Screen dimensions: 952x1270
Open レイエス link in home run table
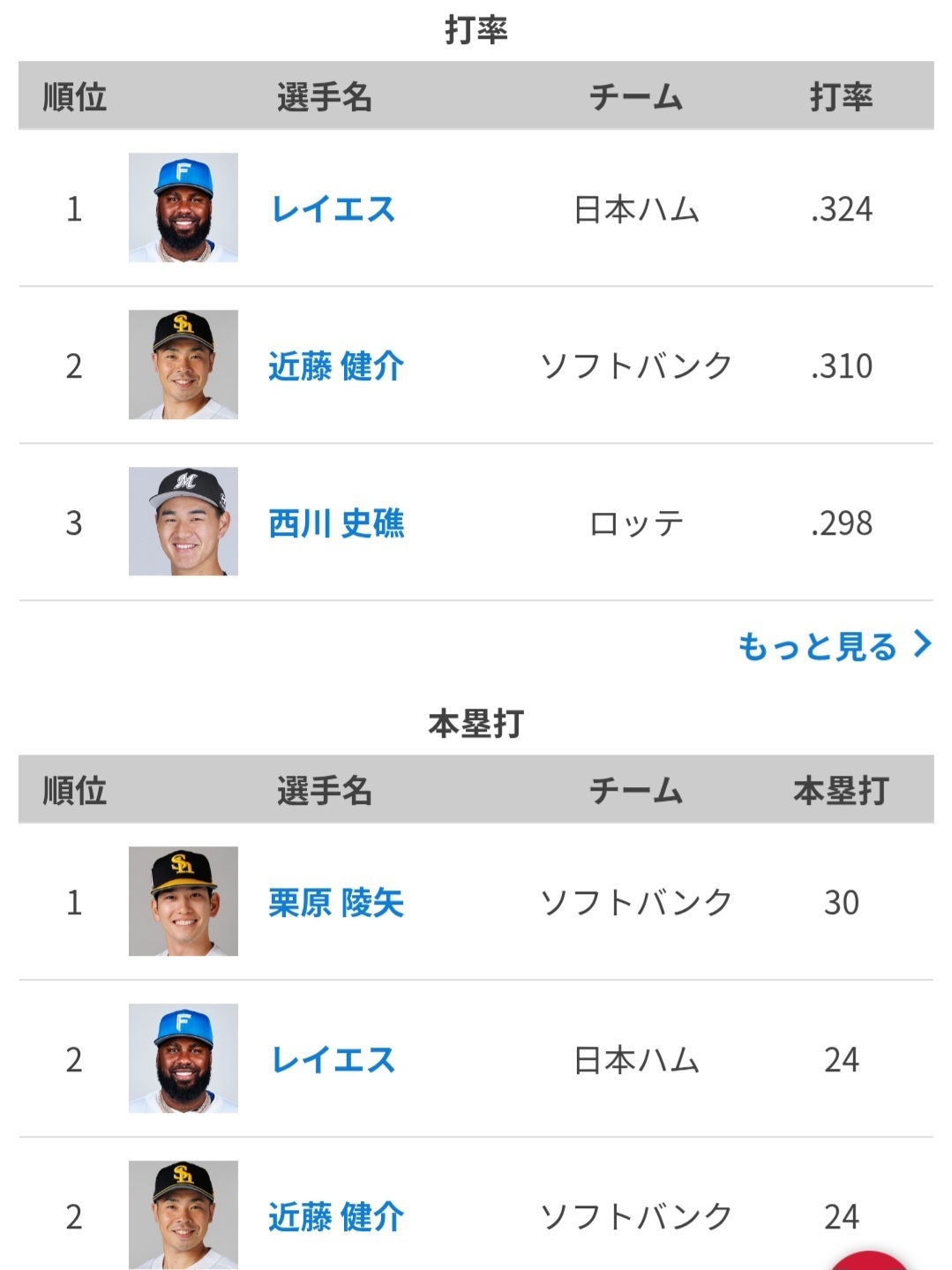pos(333,1059)
